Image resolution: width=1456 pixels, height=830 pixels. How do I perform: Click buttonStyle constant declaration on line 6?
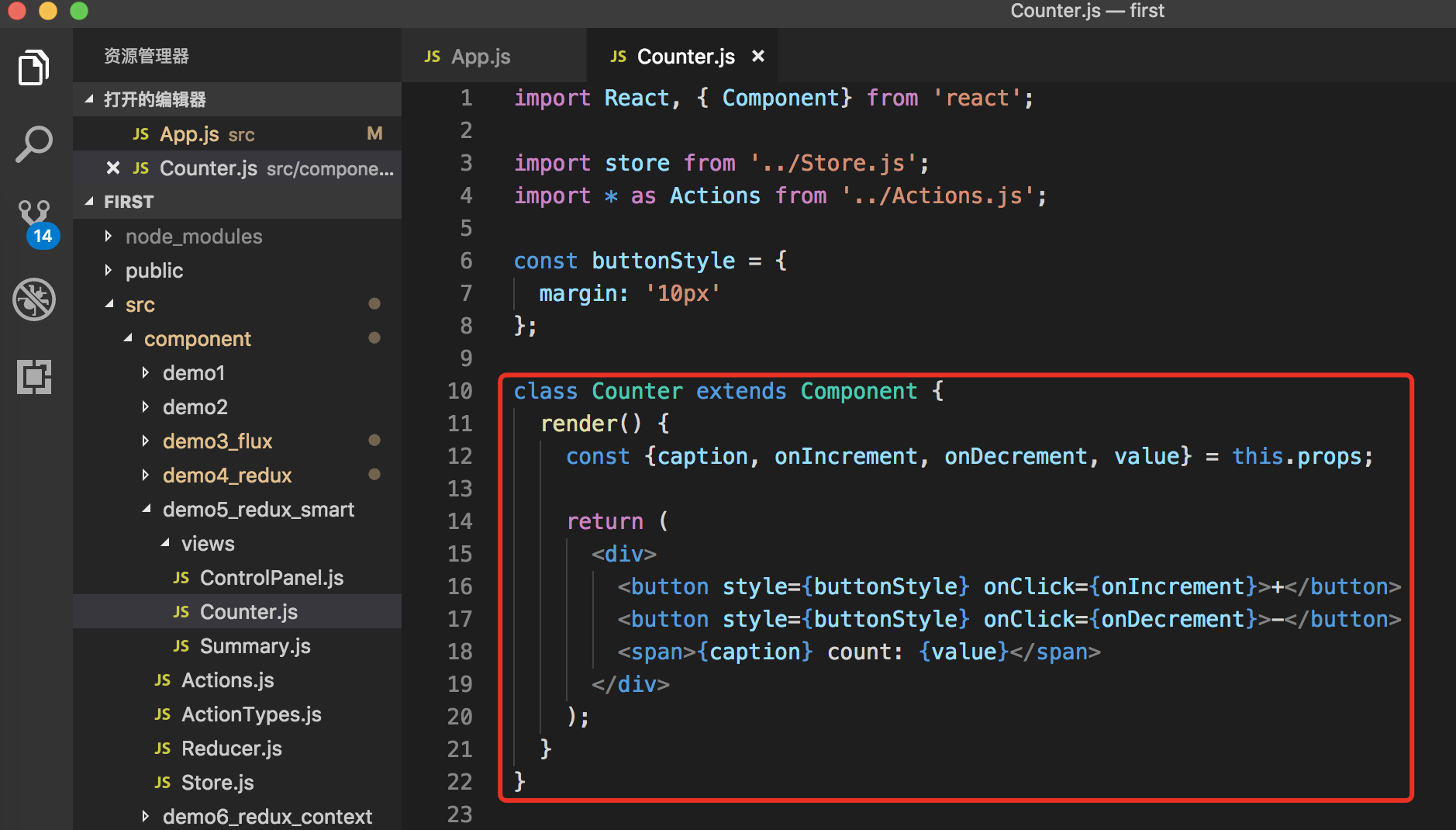pos(664,261)
